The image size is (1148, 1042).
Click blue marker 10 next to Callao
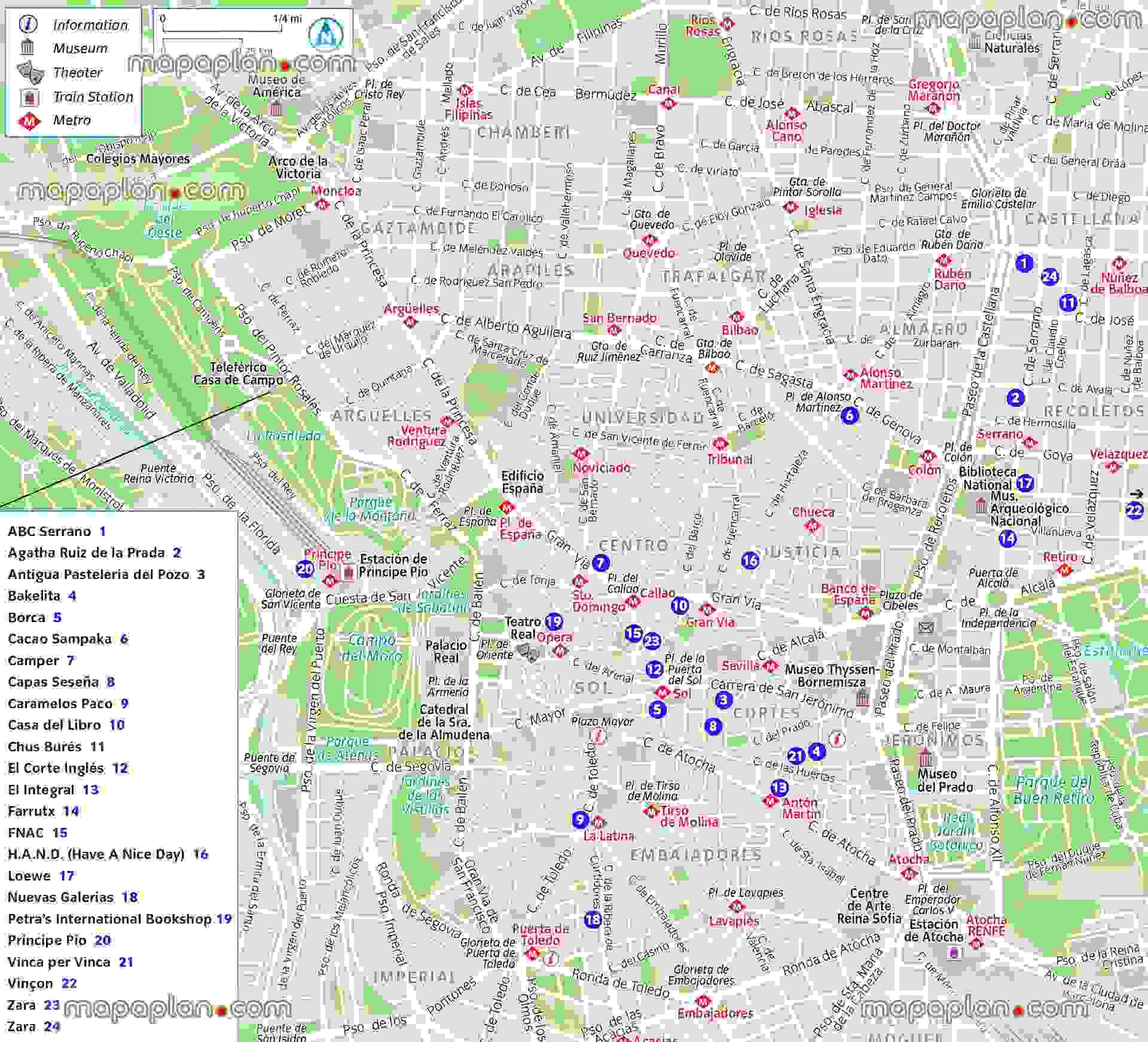[x=679, y=605]
